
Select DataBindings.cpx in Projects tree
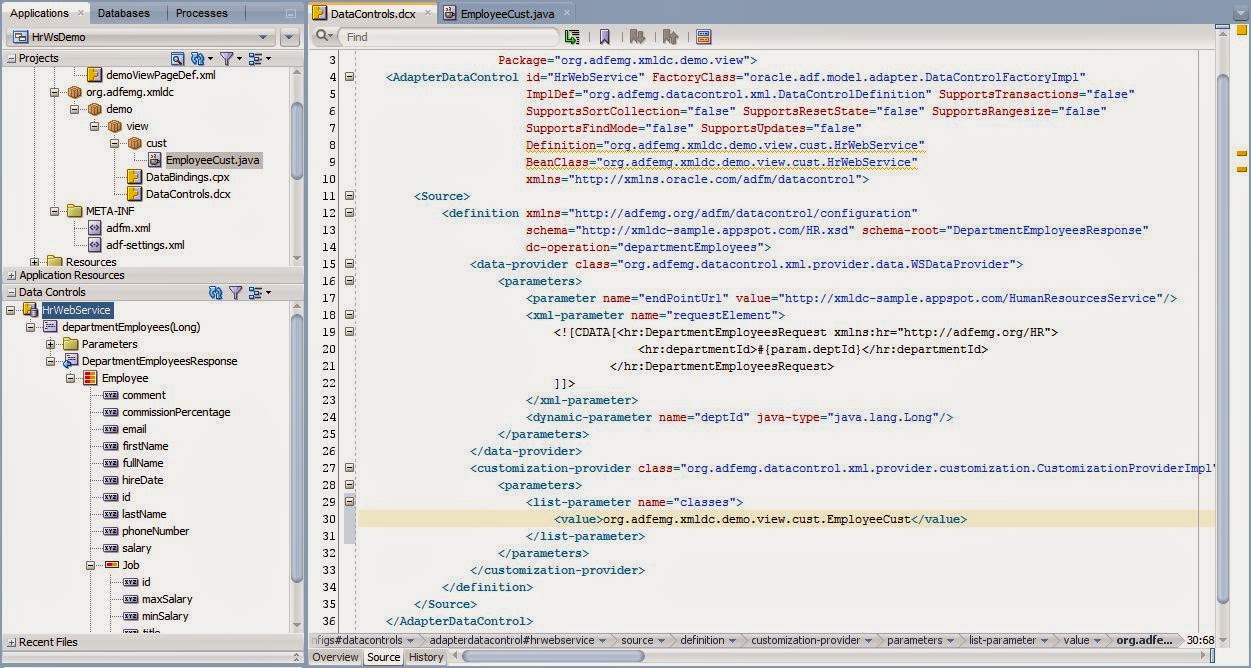pyautogui.click(x=187, y=177)
